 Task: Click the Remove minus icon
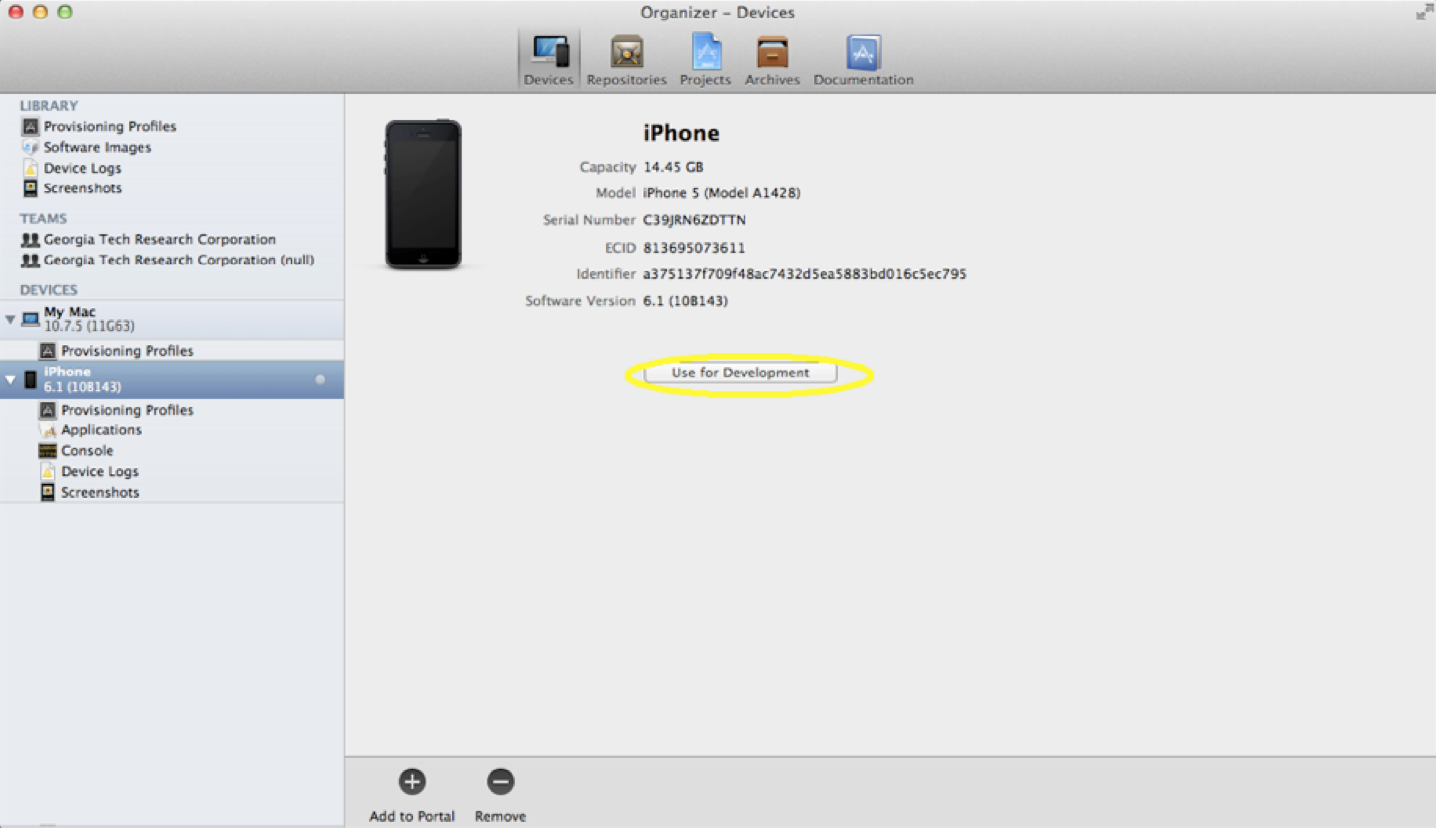pyautogui.click(x=500, y=782)
